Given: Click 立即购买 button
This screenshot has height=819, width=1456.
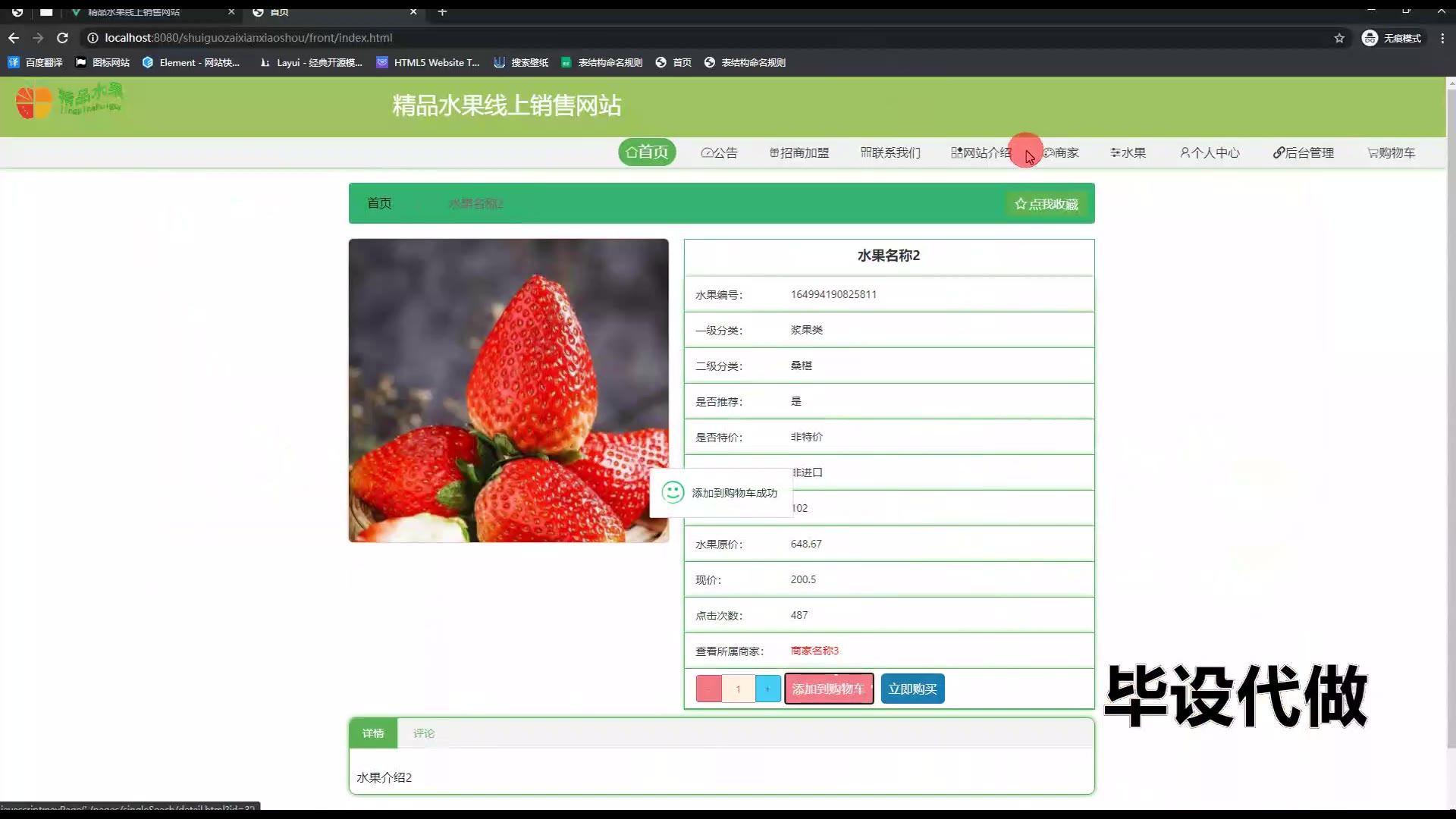Looking at the screenshot, I should (912, 689).
